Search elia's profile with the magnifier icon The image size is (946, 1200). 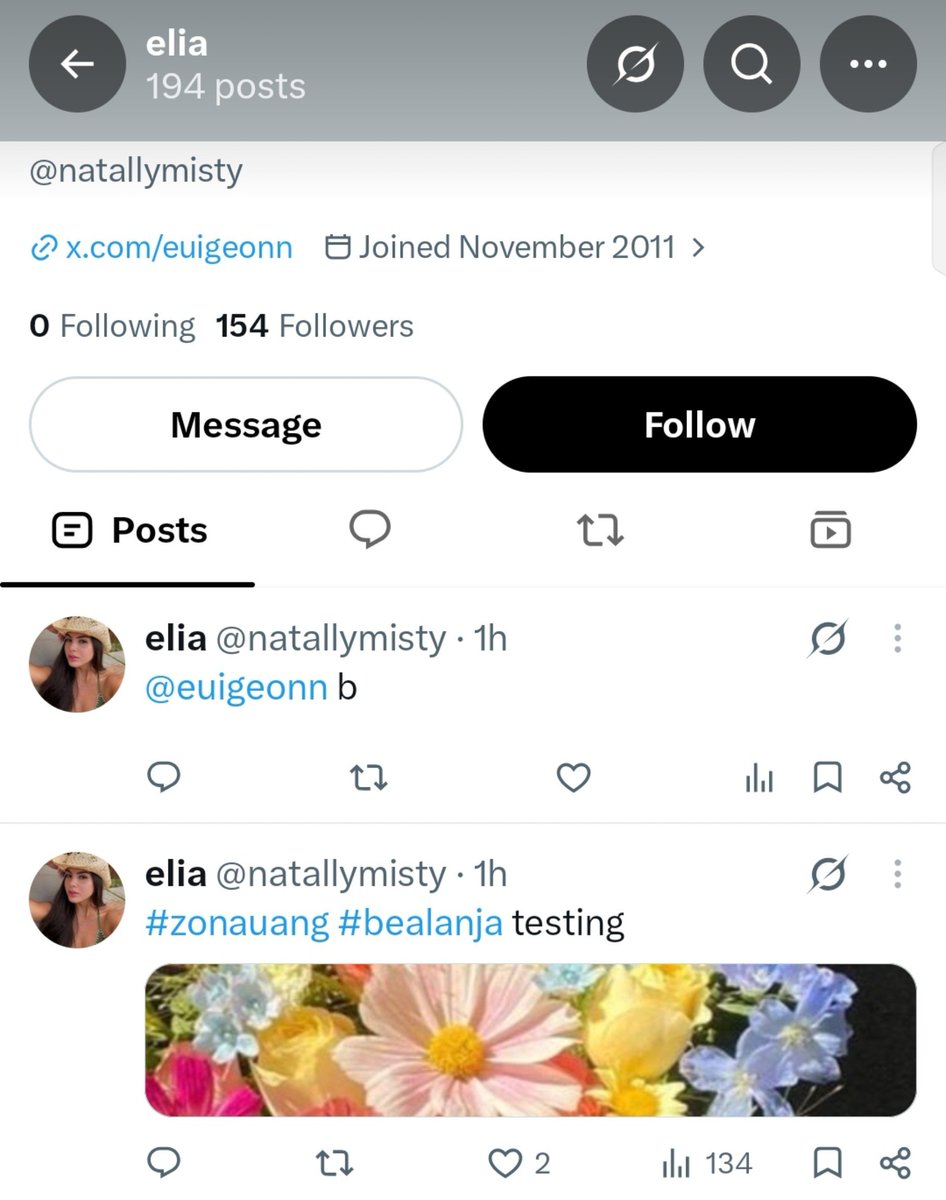pos(751,64)
